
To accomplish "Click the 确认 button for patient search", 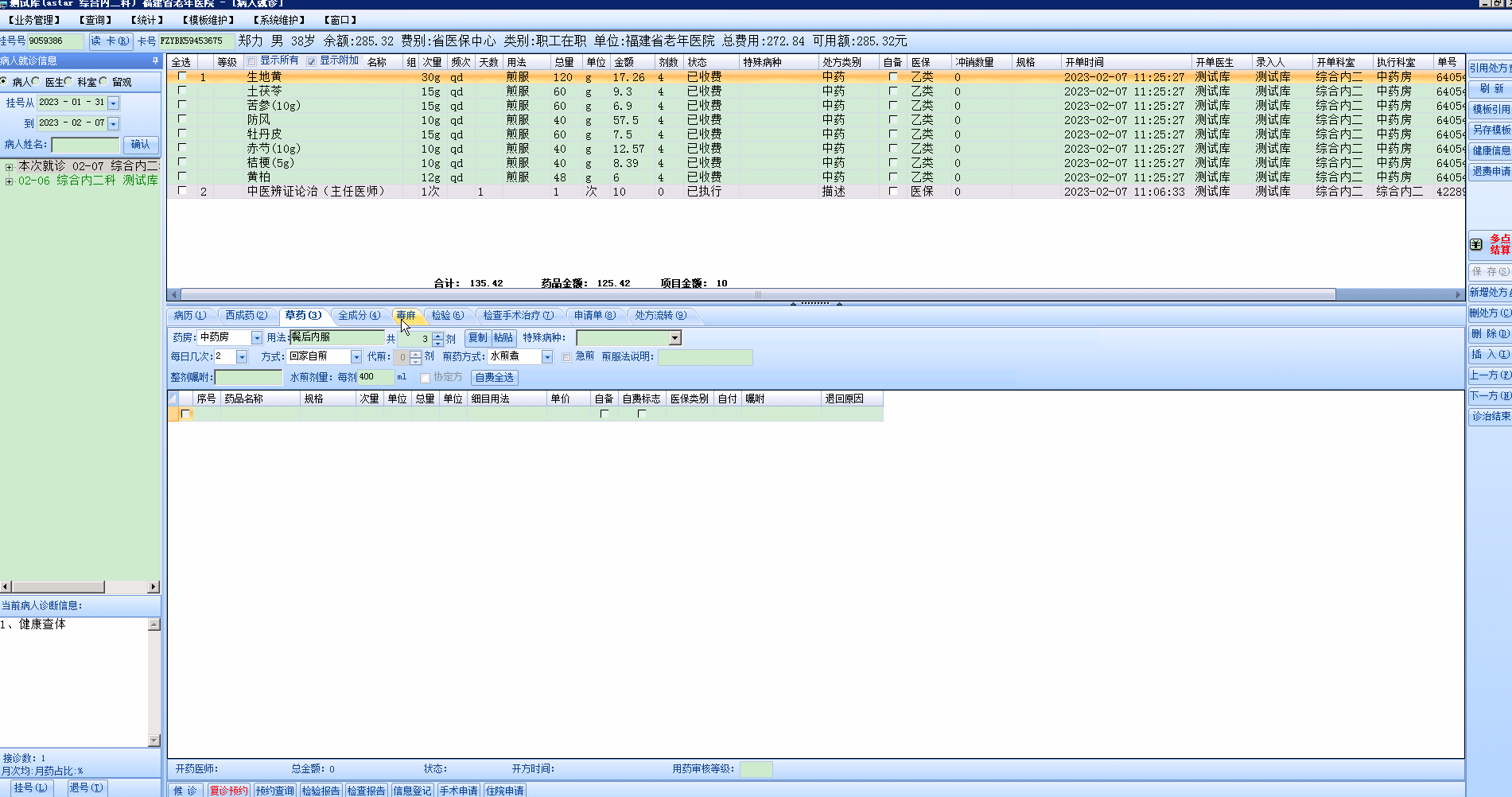I will [141, 145].
